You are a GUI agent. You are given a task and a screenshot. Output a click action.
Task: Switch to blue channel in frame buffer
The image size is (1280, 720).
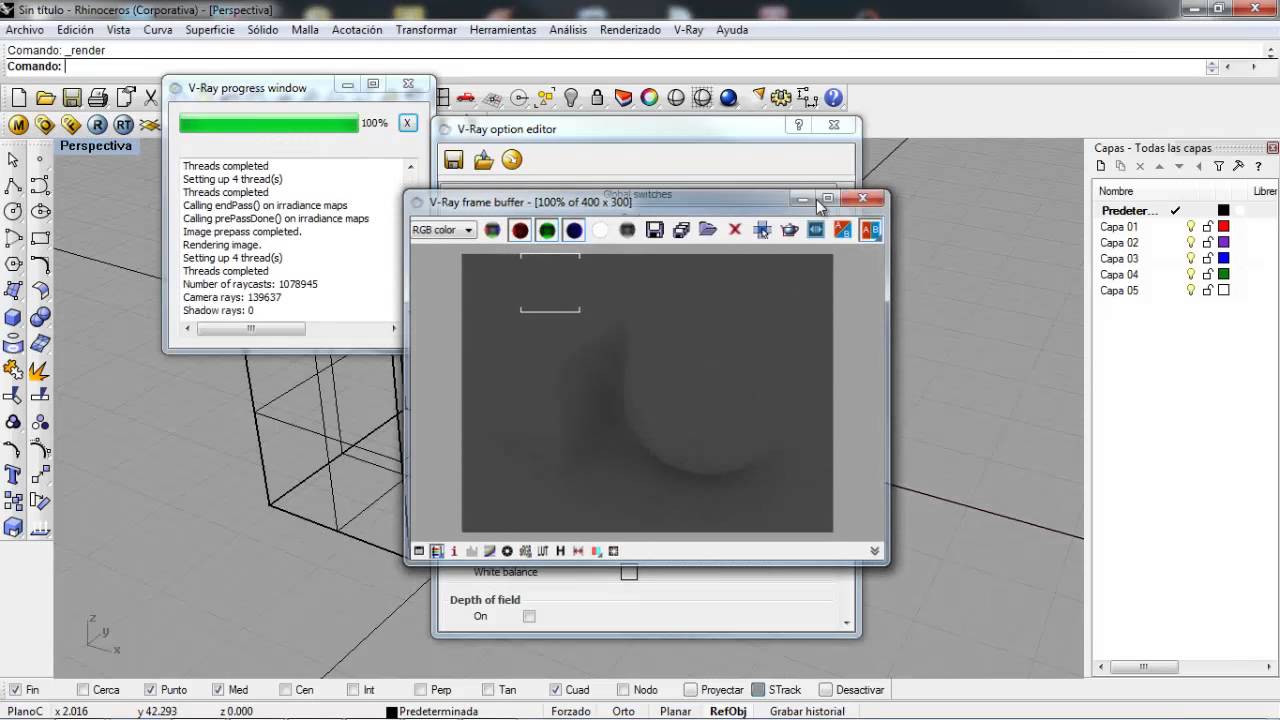click(x=574, y=230)
